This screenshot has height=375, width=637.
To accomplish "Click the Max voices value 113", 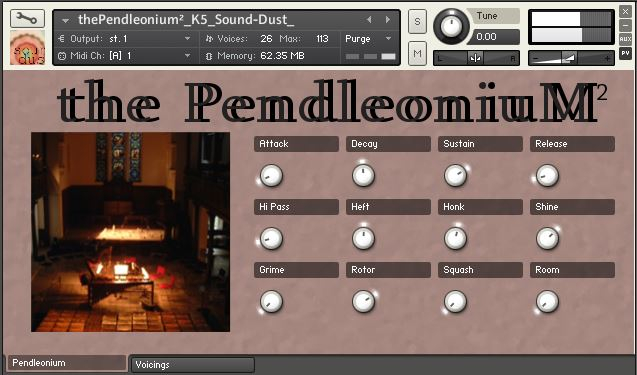I will (x=322, y=39).
